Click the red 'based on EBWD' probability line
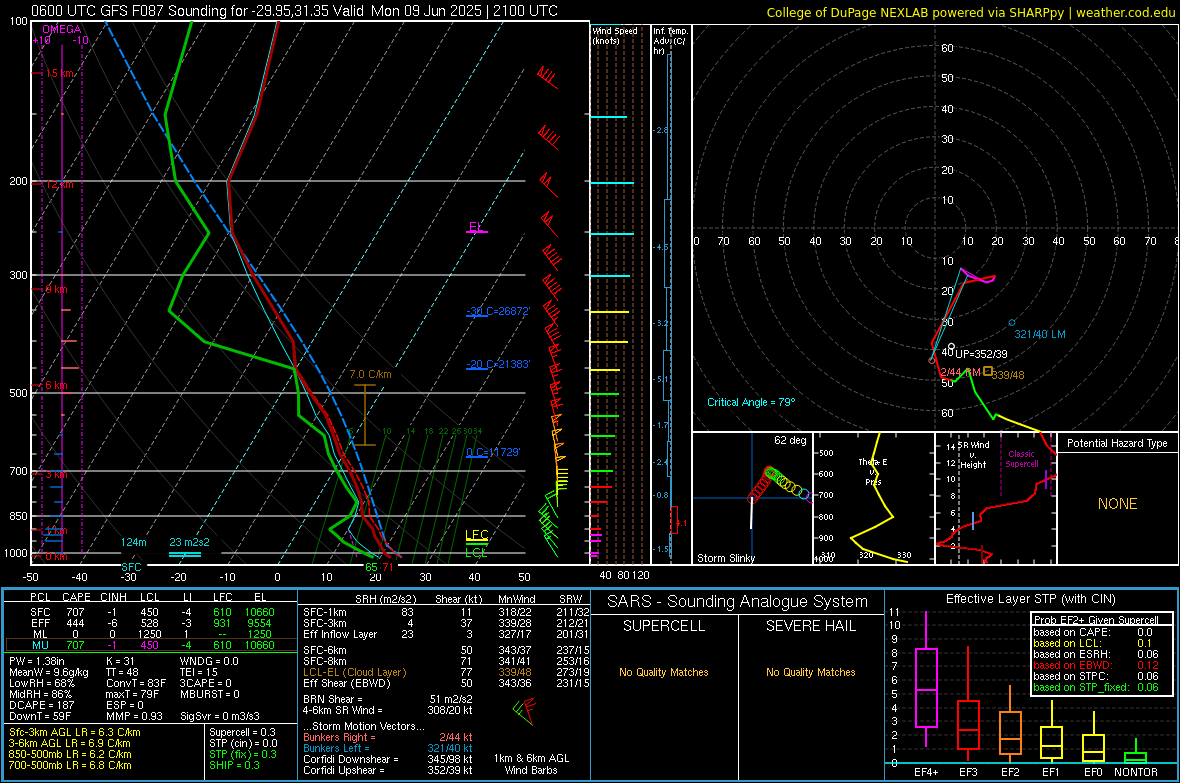The image size is (1180, 783). tap(1096, 665)
